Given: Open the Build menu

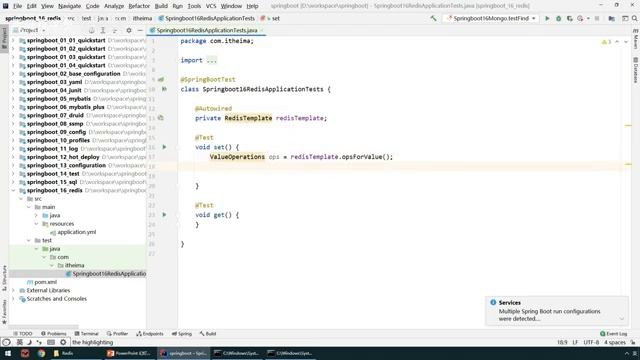Looking at the screenshot, I should 161,6.
